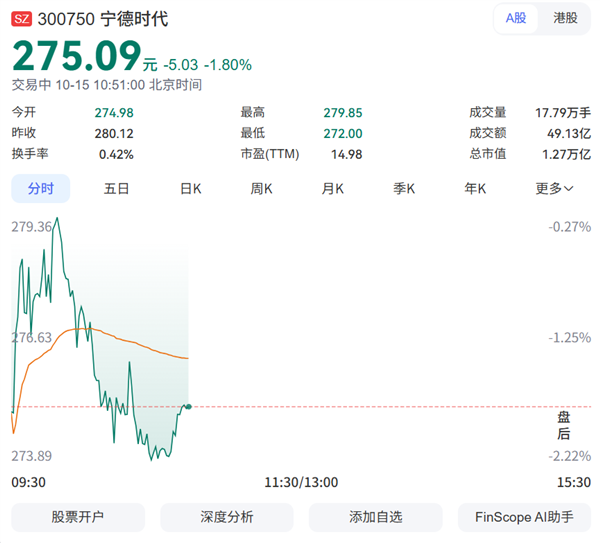Expand the 更多 chart period dropdown
The image size is (600, 543).
554,189
